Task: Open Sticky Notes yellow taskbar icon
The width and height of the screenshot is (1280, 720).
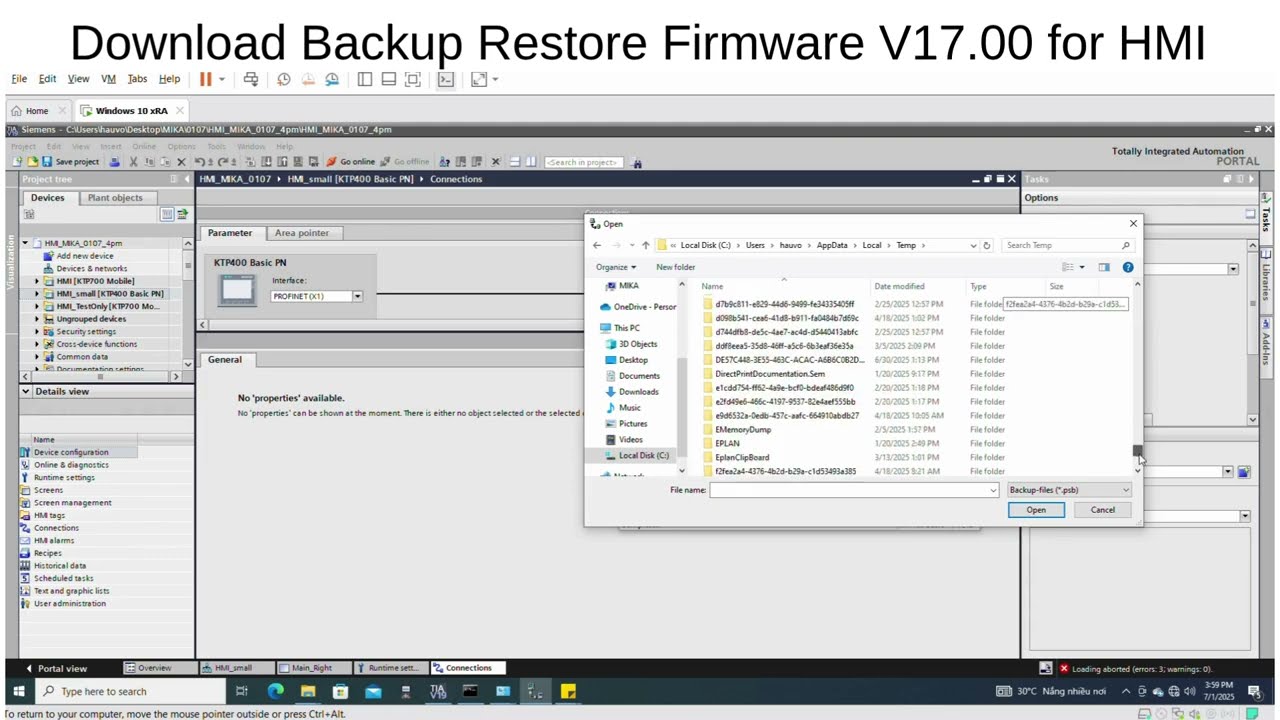Action: pyautogui.click(x=568, y=691)
